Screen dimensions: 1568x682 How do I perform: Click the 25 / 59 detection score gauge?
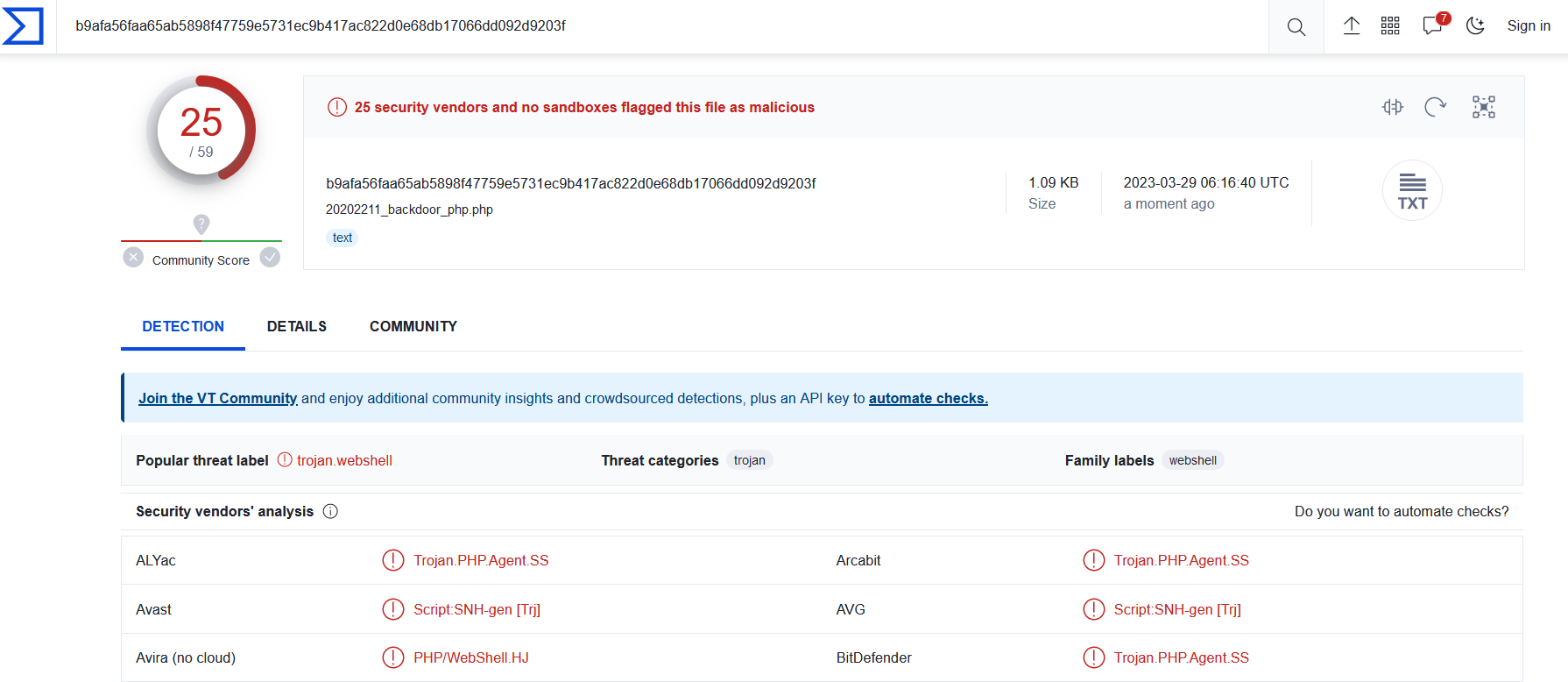coord(201,131)
